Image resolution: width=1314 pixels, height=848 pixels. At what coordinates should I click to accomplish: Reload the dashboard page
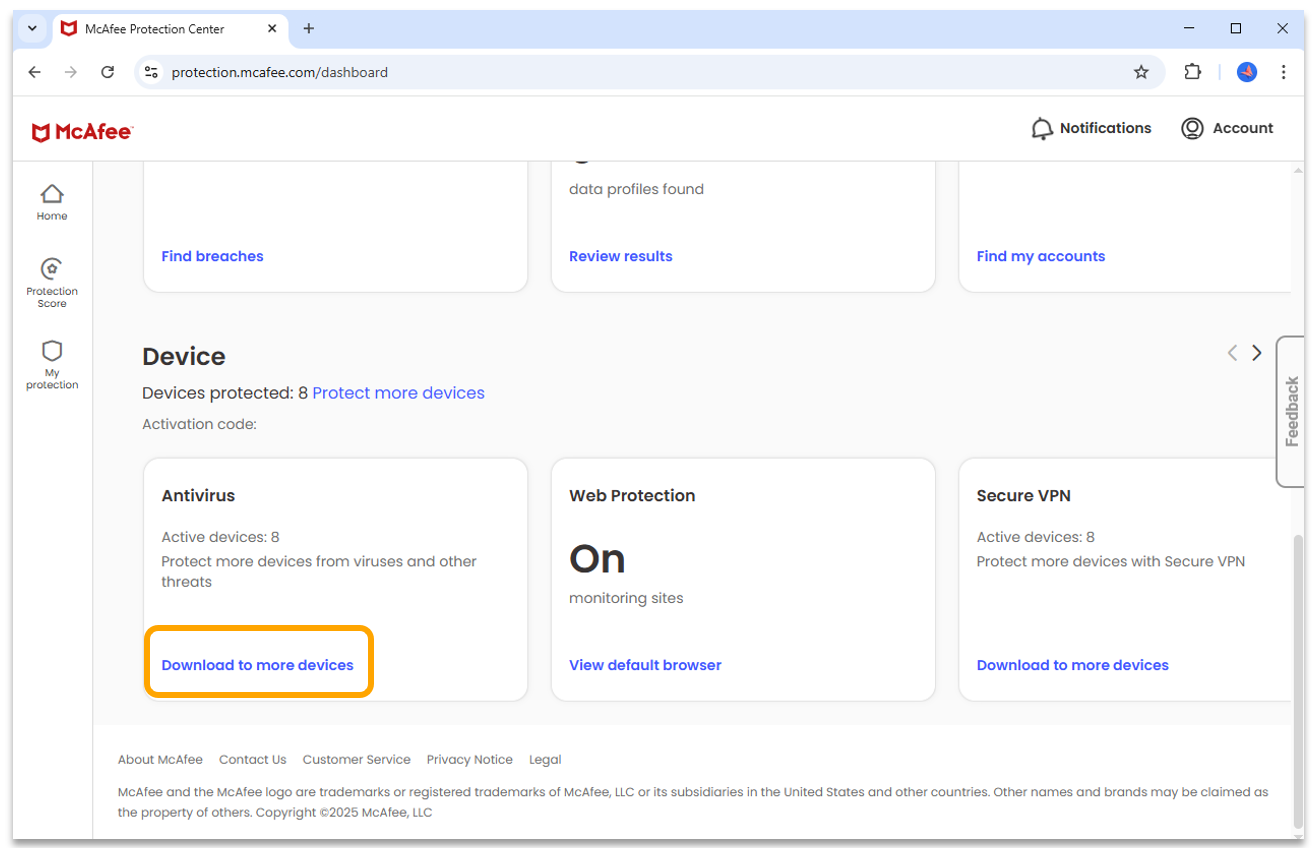pos(108,72)
